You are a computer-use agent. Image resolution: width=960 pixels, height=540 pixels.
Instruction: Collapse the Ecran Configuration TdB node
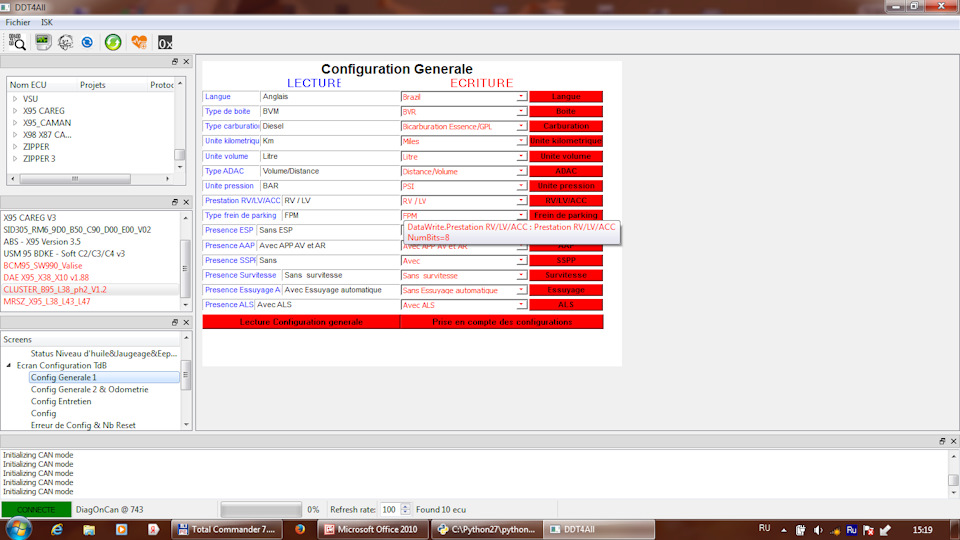[x=9, y=366]
